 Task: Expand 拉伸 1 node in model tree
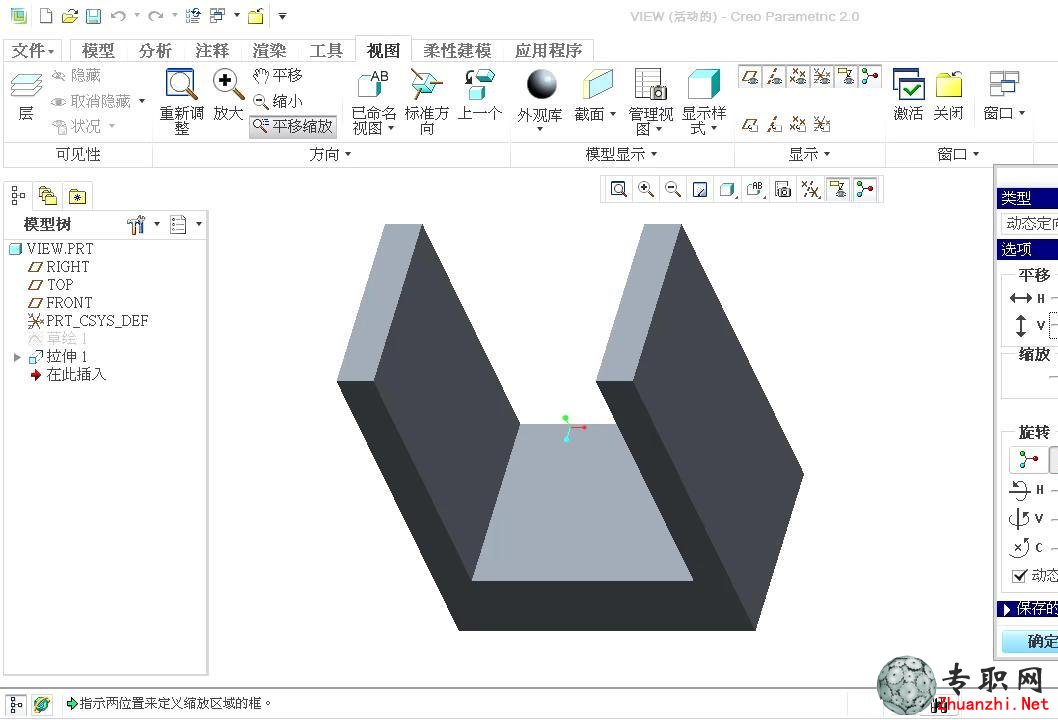pyautogui.click(x=18, y=357)
